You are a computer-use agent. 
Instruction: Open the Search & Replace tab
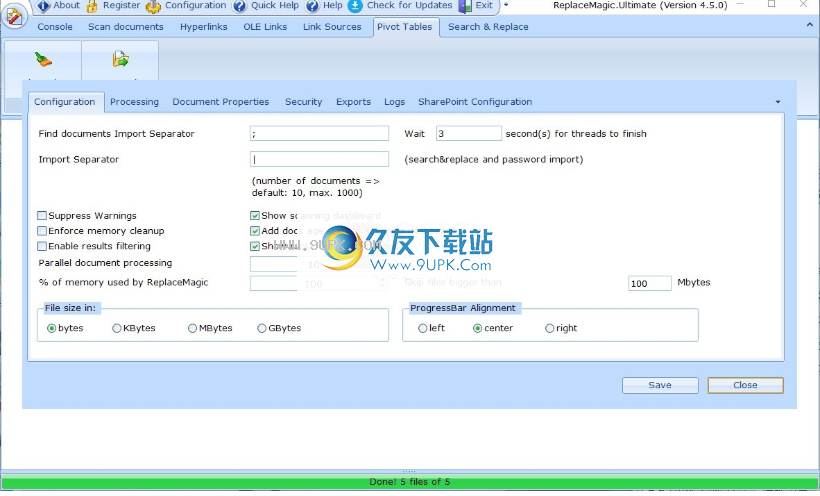[x=488, y=27]
